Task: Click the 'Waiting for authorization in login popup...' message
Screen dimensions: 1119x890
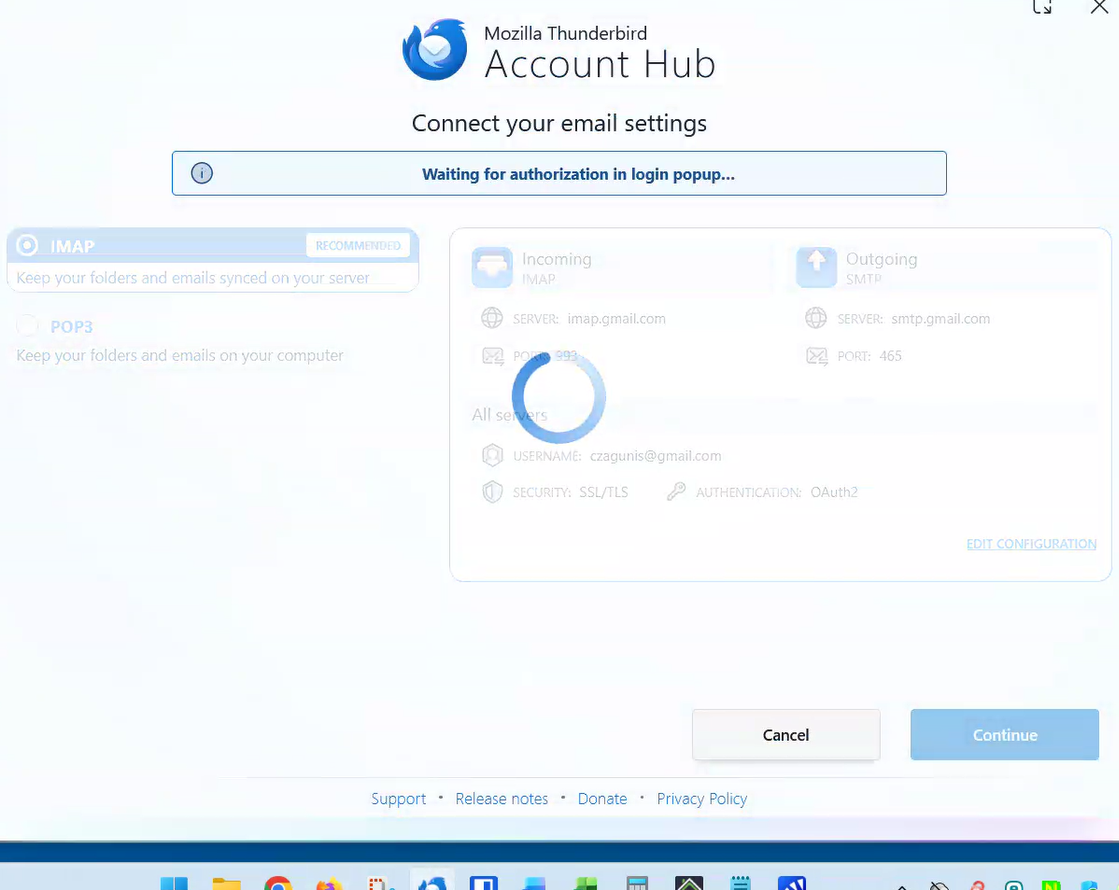Action: 578,174
